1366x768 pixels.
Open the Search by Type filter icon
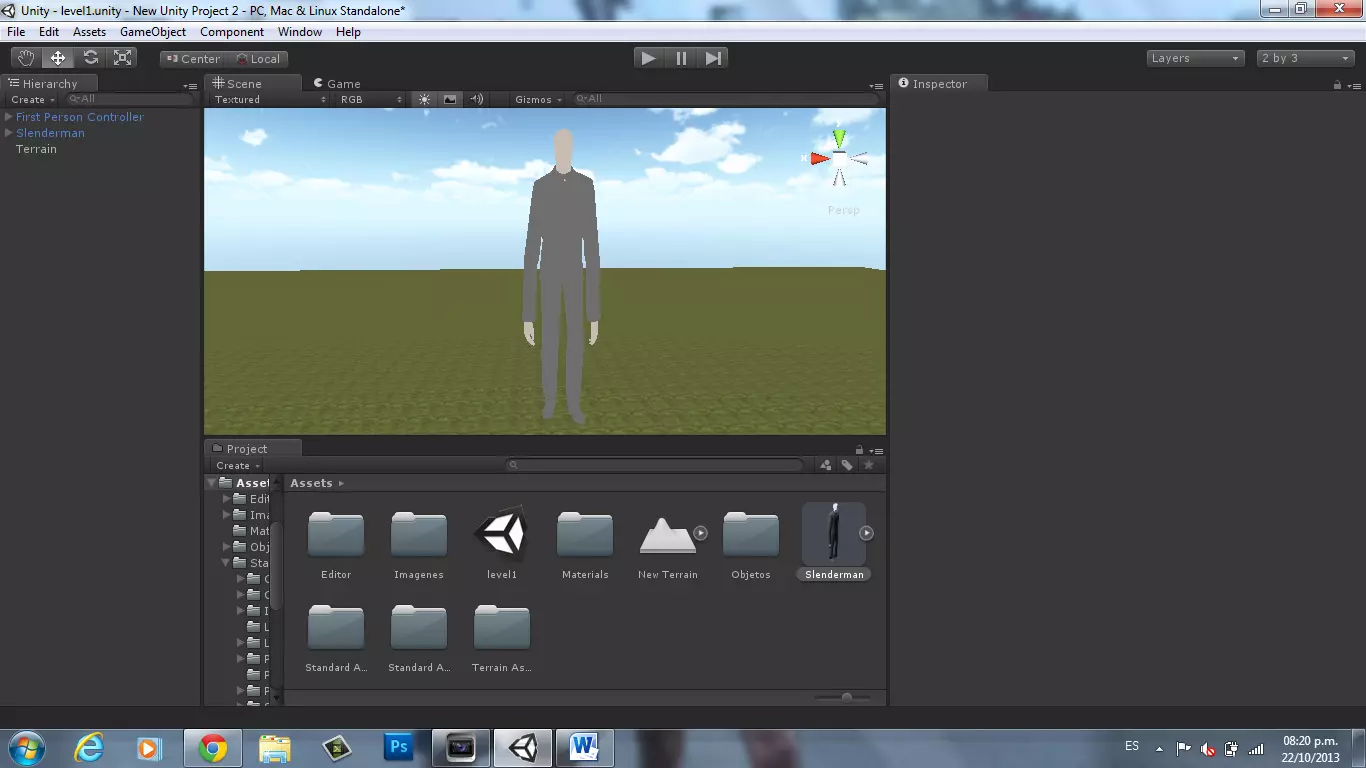click(x=825, y=465)
